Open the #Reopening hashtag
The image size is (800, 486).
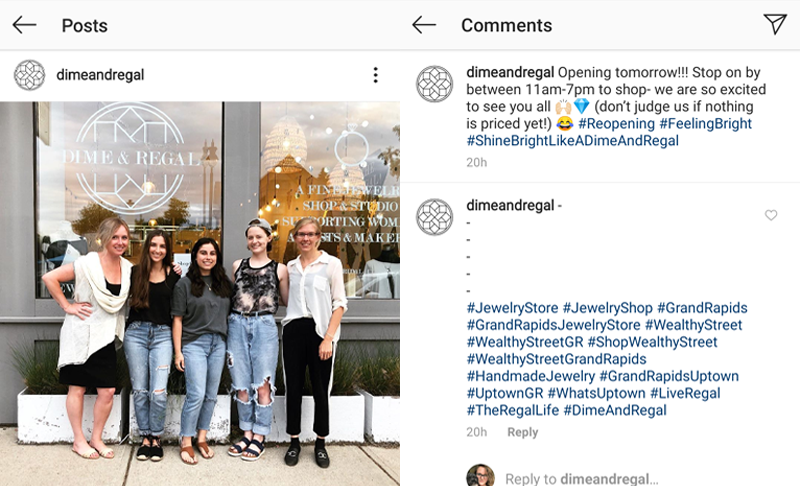pos(616,123)
